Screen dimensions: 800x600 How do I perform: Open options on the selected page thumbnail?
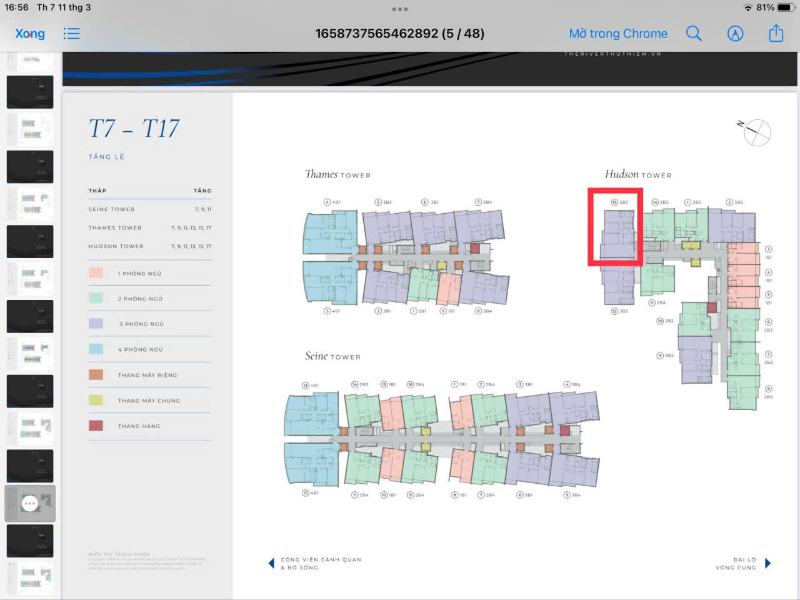pyautogui.click(x=30, y=504)
